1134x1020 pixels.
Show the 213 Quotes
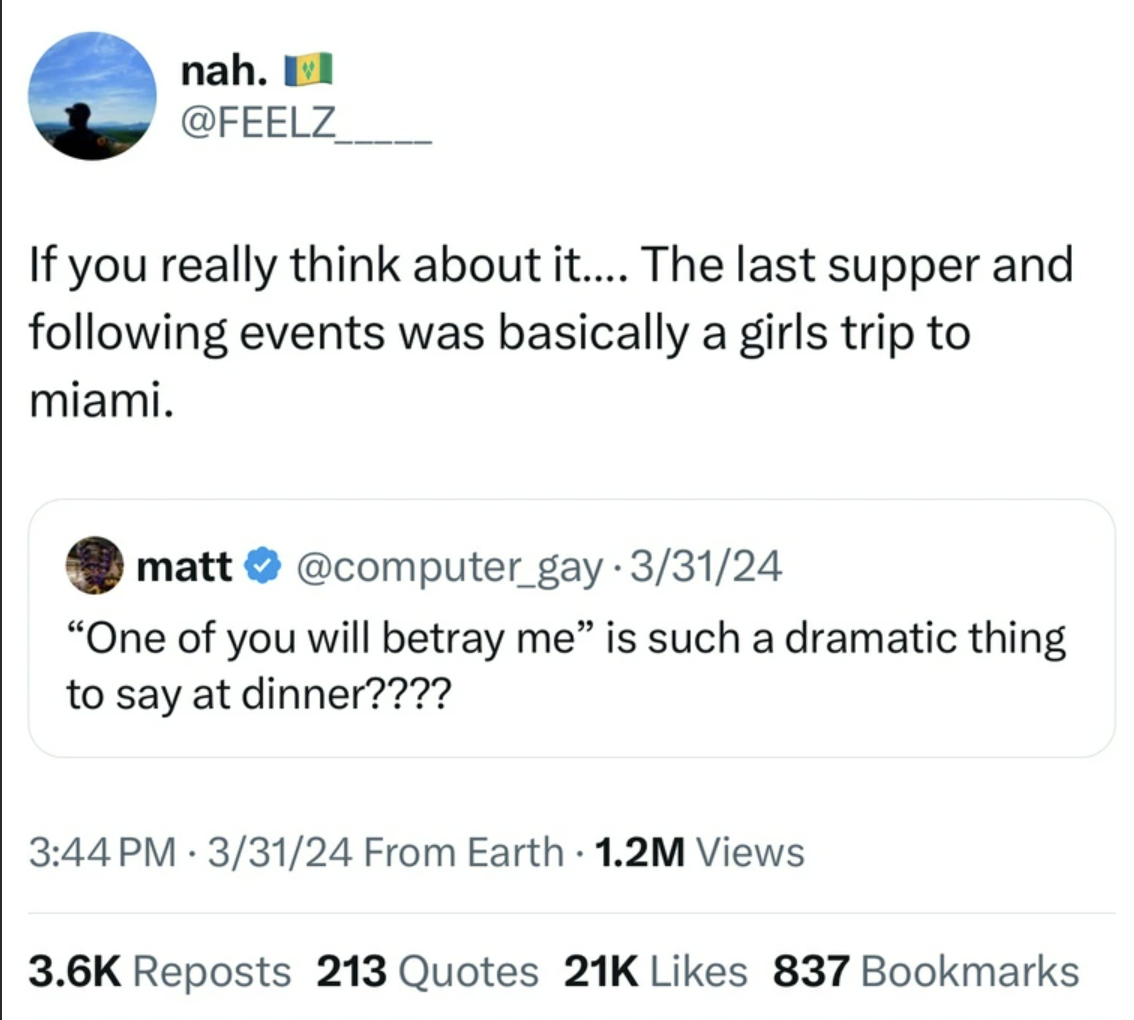click(427, 971)
